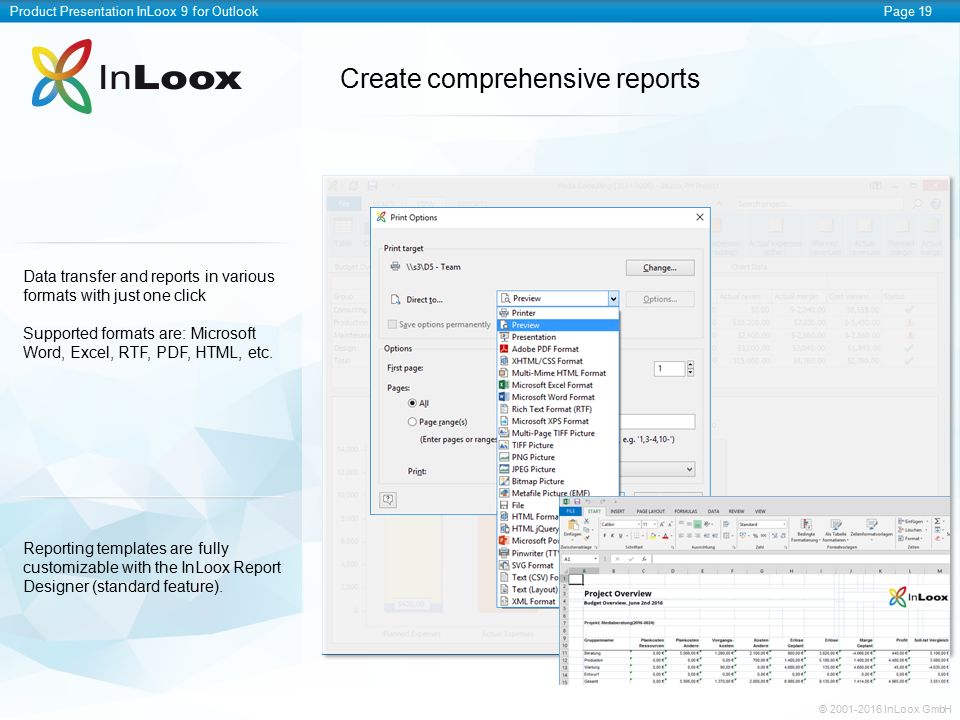
Task: Click 'Project Overview' heading in Excel sheet
Action: tap(618, 593)
